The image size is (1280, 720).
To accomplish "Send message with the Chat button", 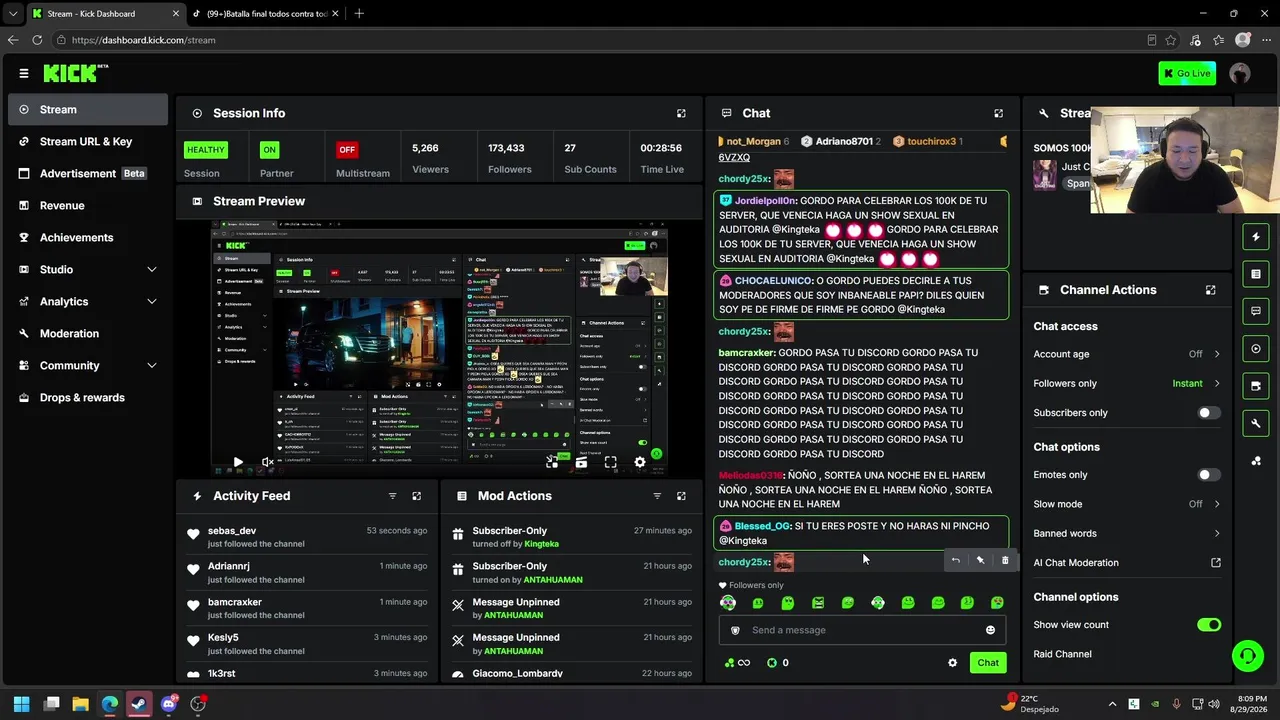I will pyautogui.click(x=988, y=663).
